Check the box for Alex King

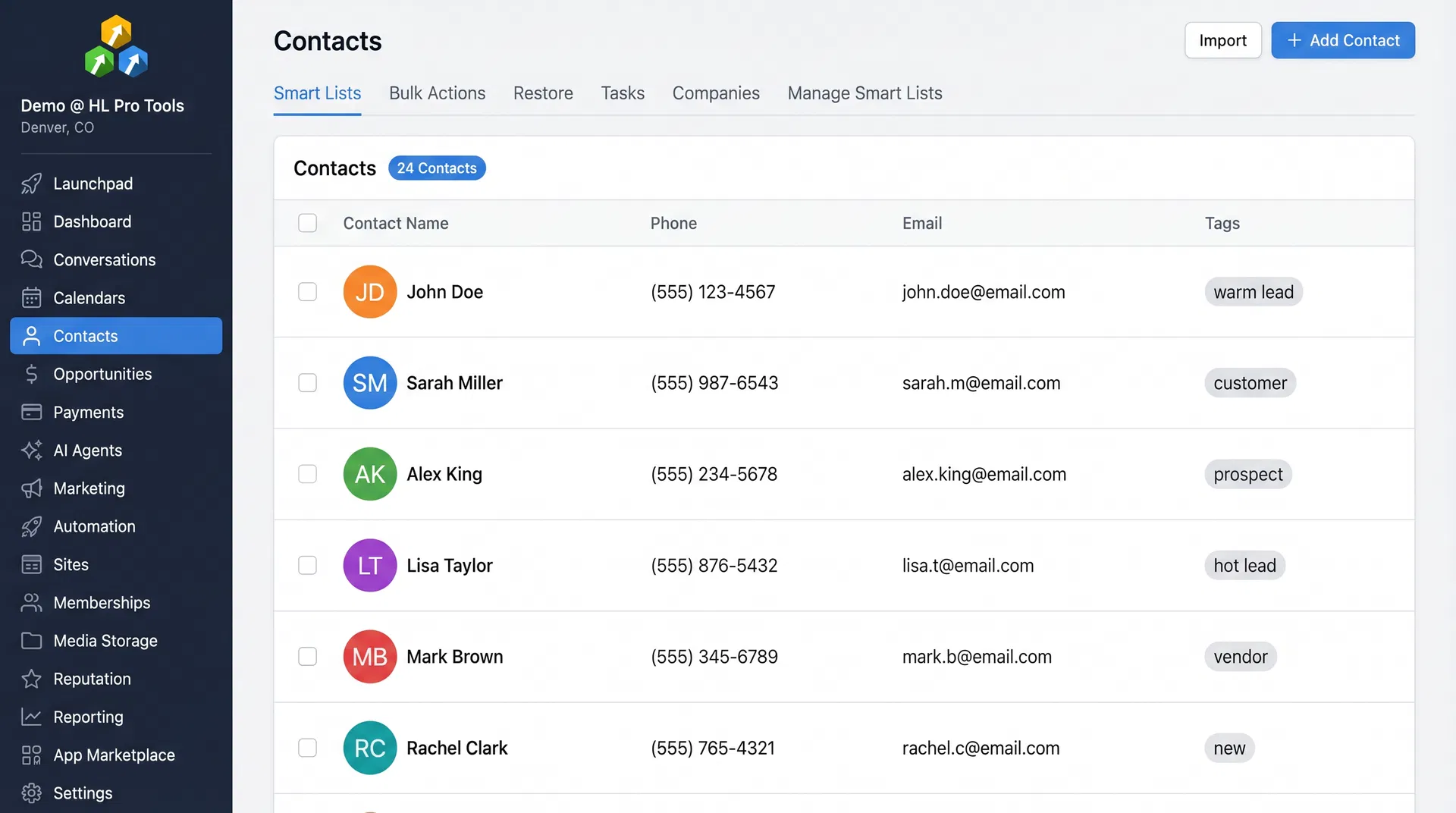[307, 474]
